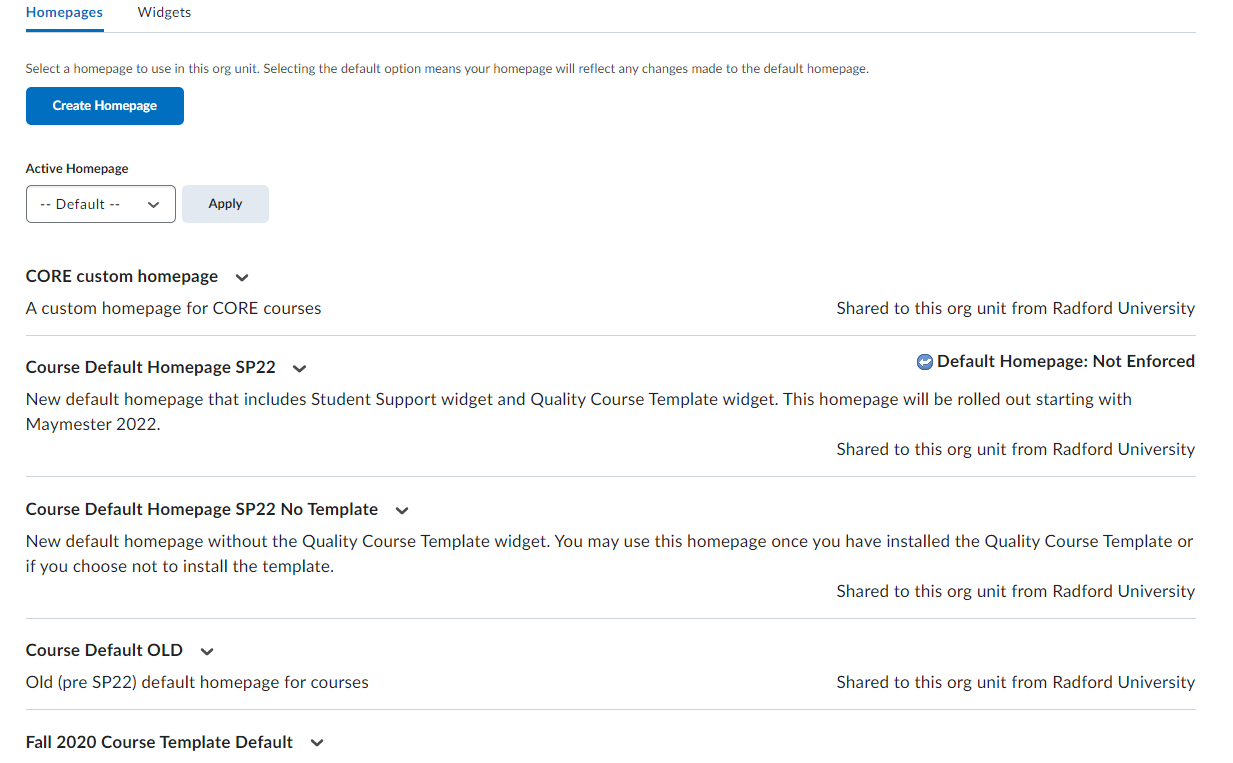This screenshot has height=763, width=1233.
Task: Click the Active Homepage field label
Action: [x=76, y=168]
